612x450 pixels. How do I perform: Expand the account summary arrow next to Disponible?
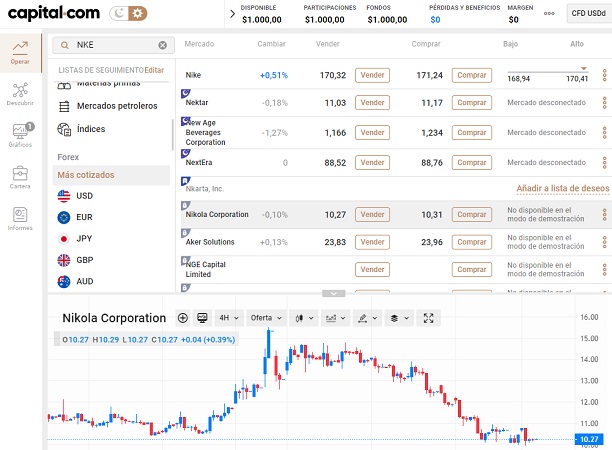click(233, 14)
